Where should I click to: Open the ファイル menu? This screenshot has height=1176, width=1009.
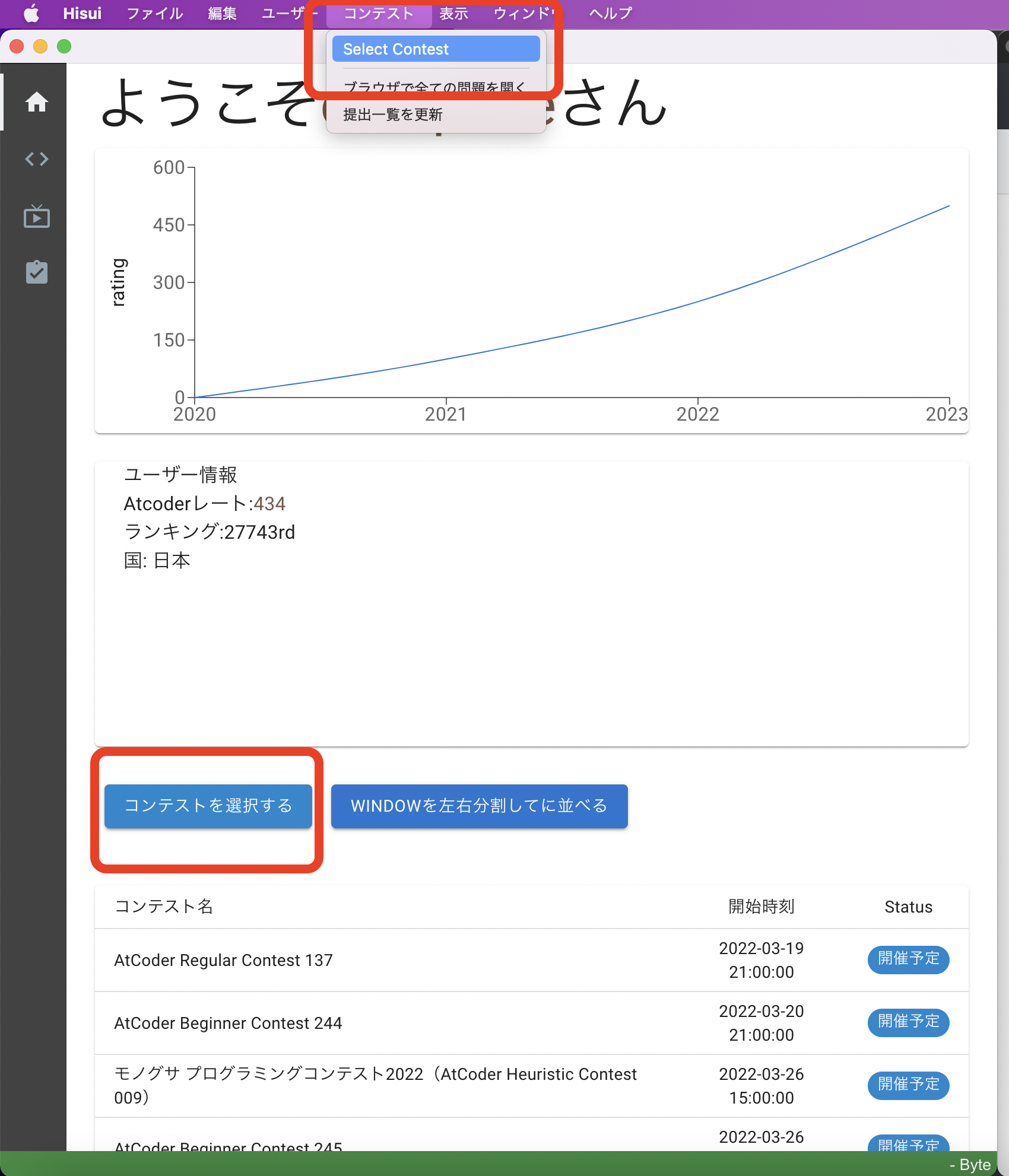154,13
